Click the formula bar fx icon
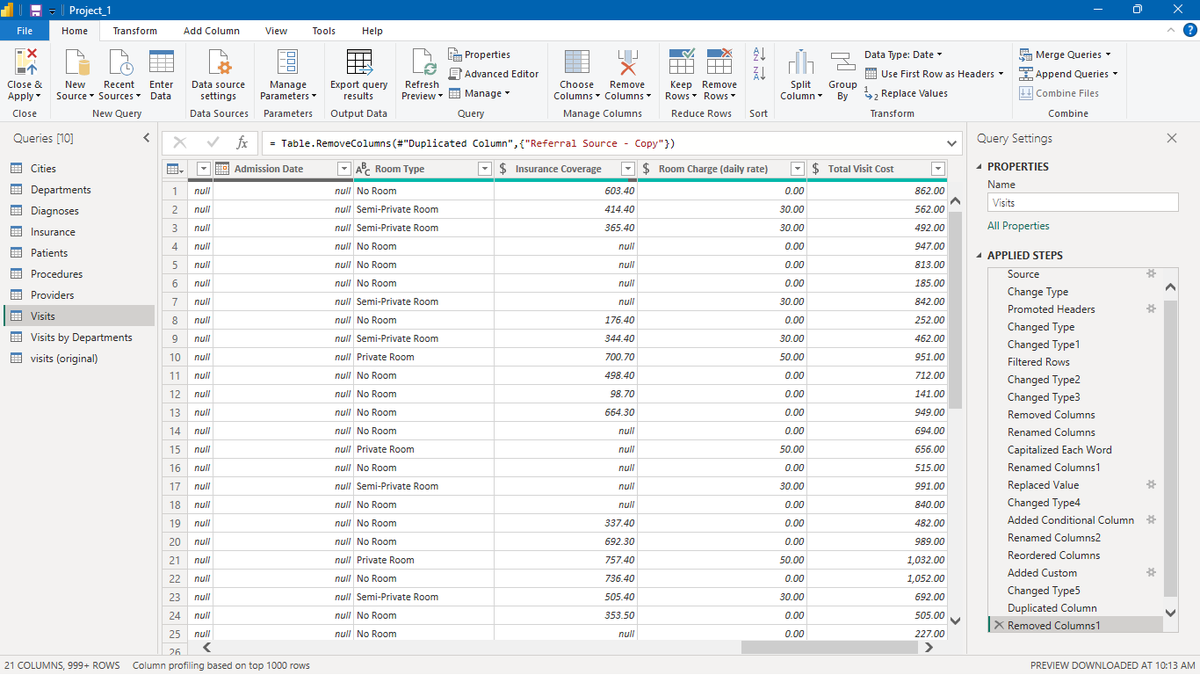1200x675 pixels. (241, 143)
